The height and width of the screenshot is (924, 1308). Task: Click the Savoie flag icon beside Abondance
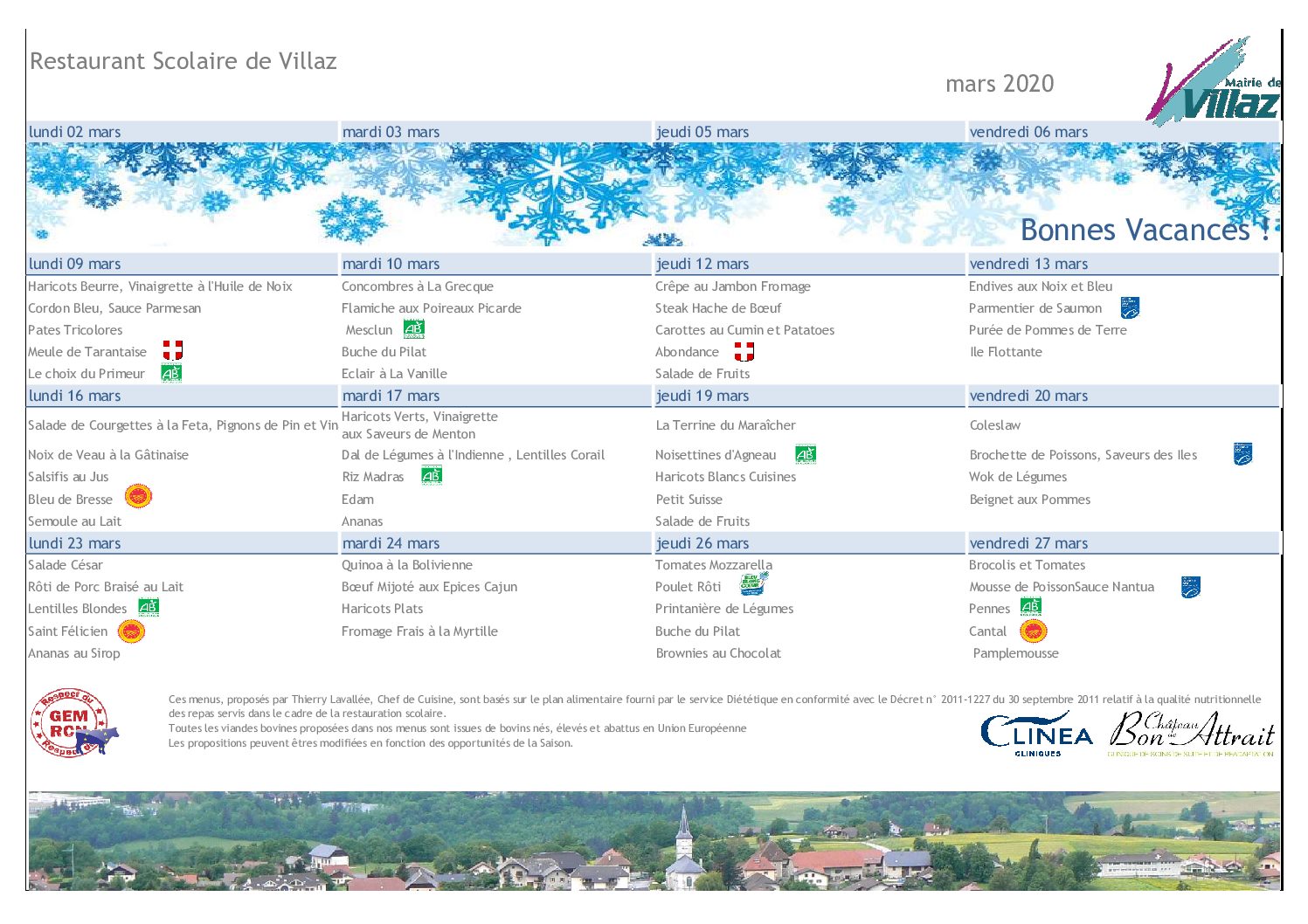[x=744, y=351]
